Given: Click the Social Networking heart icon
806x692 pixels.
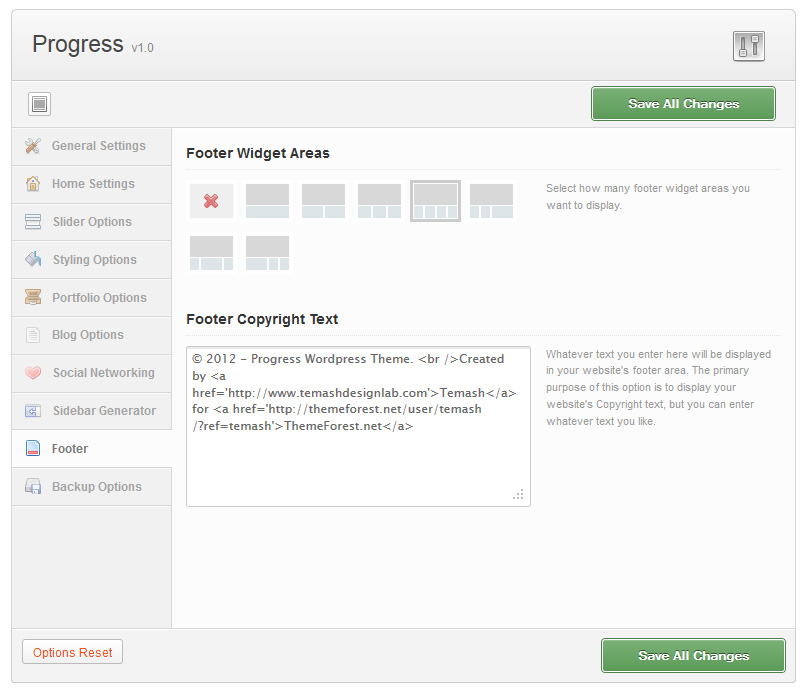Looking at the screenshot, I should point(33,373).
